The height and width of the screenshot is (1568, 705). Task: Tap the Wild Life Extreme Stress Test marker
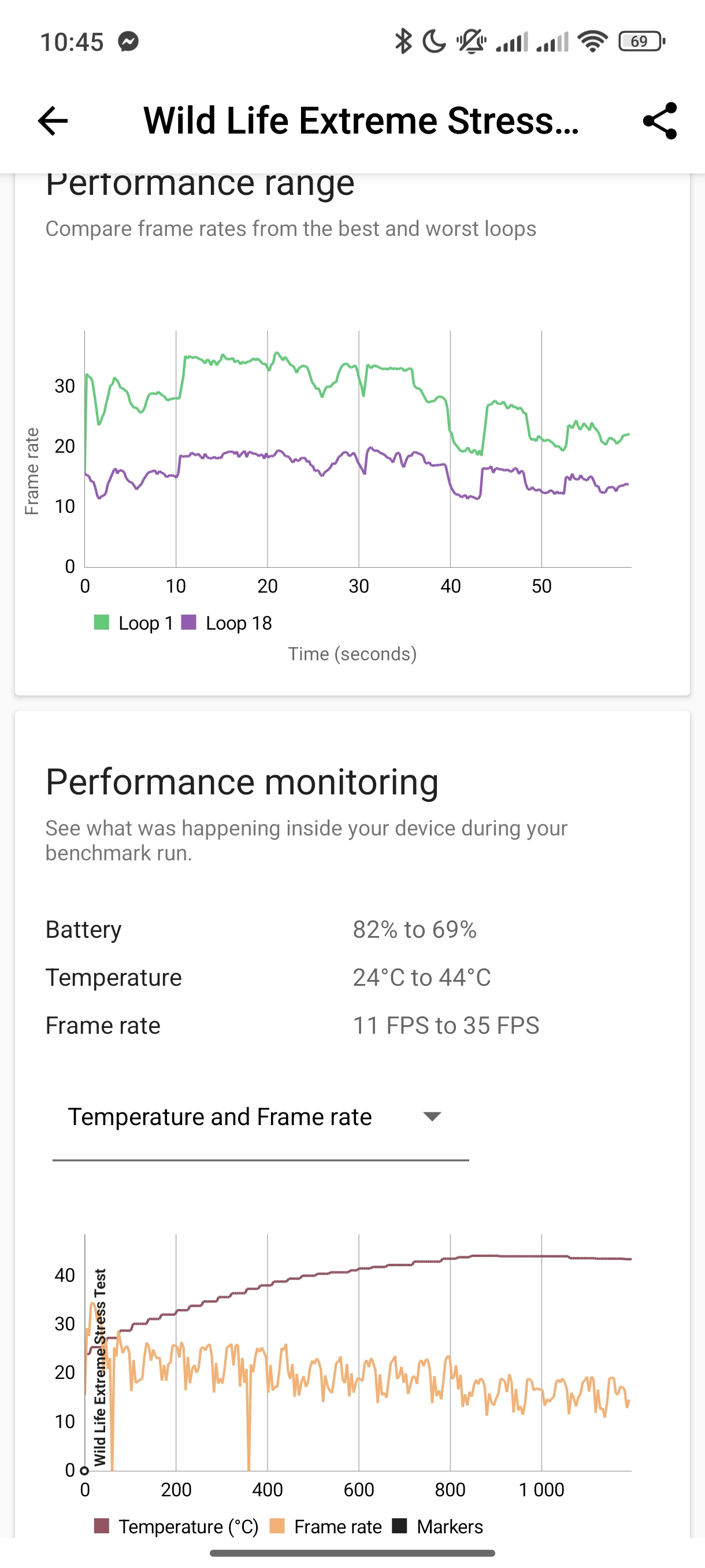(100, 1368)
